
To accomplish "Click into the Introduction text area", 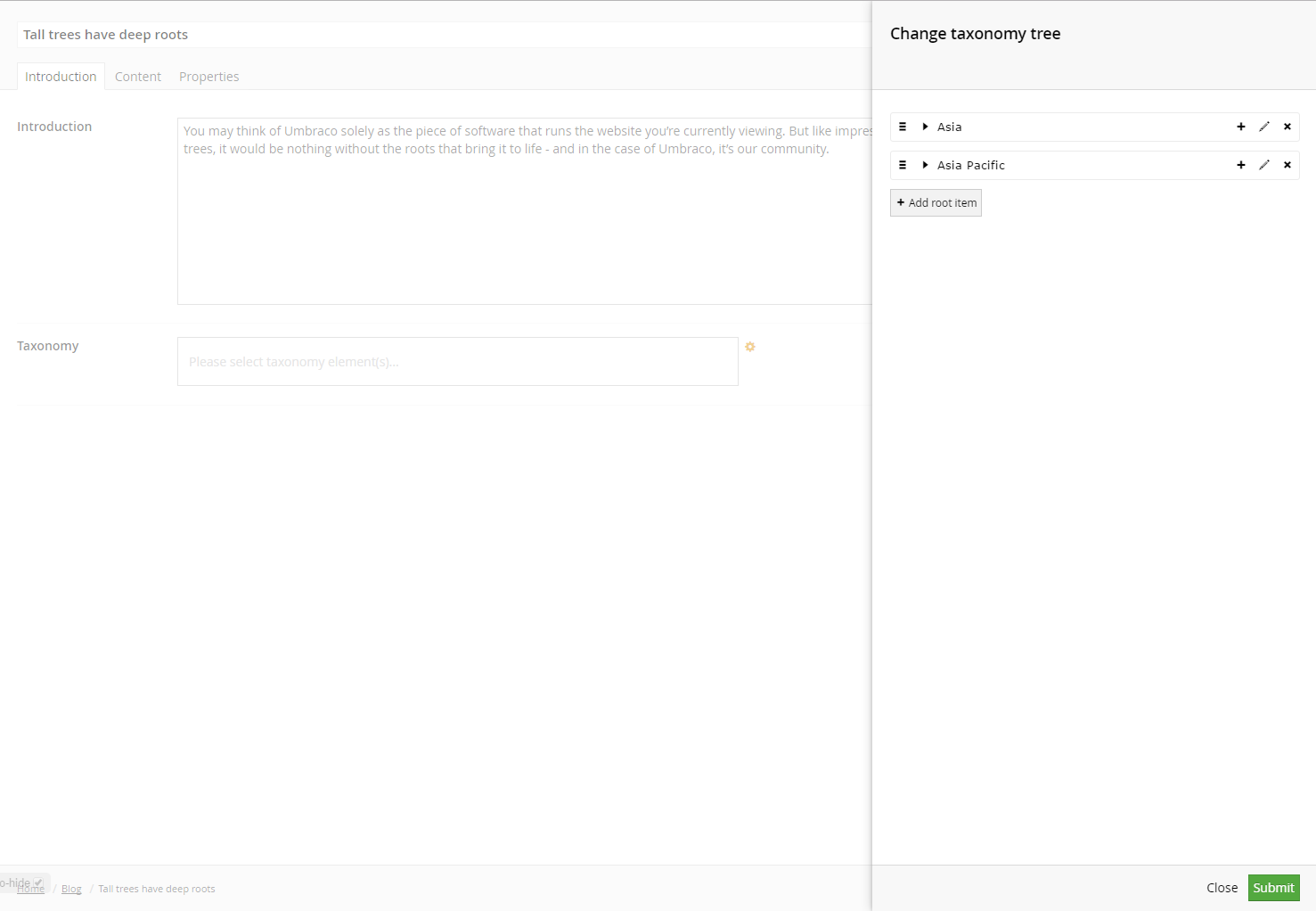I will pyautogui.click(x=524, y=211).
